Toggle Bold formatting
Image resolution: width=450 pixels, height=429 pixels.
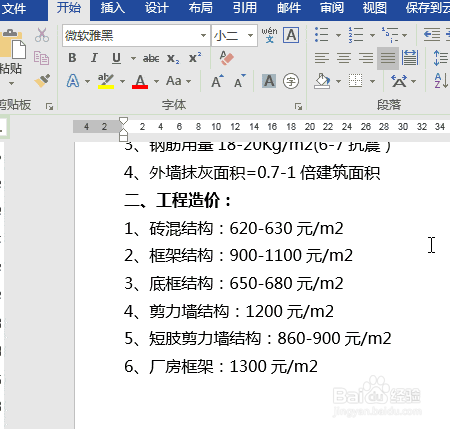[x=72, y=58]
